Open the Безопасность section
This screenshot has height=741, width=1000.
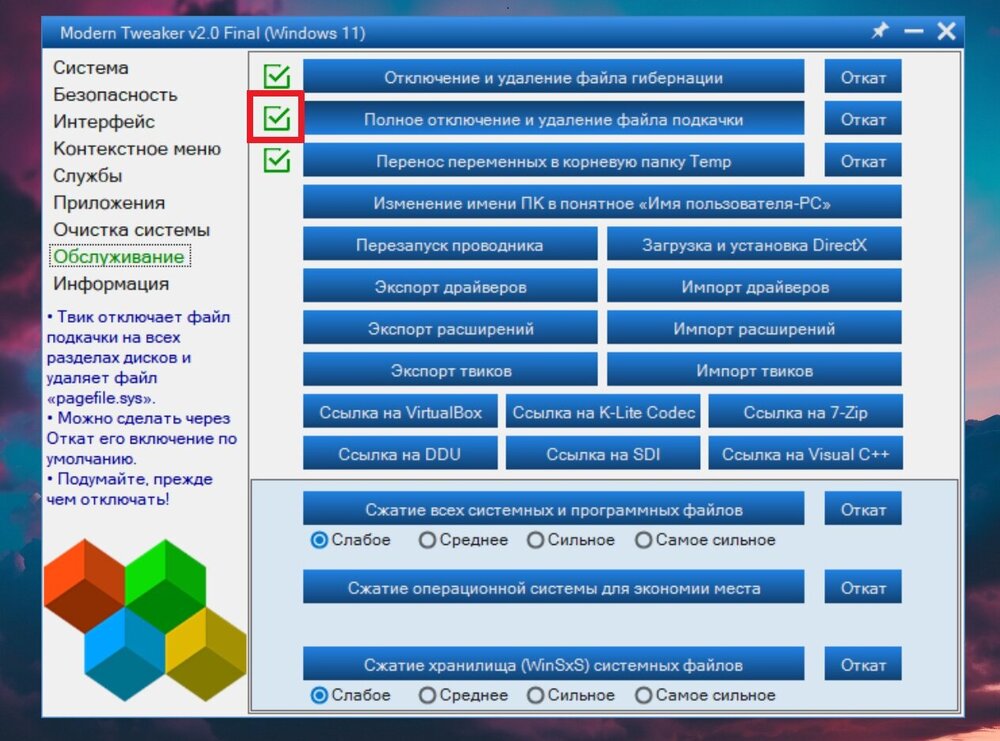115,94
